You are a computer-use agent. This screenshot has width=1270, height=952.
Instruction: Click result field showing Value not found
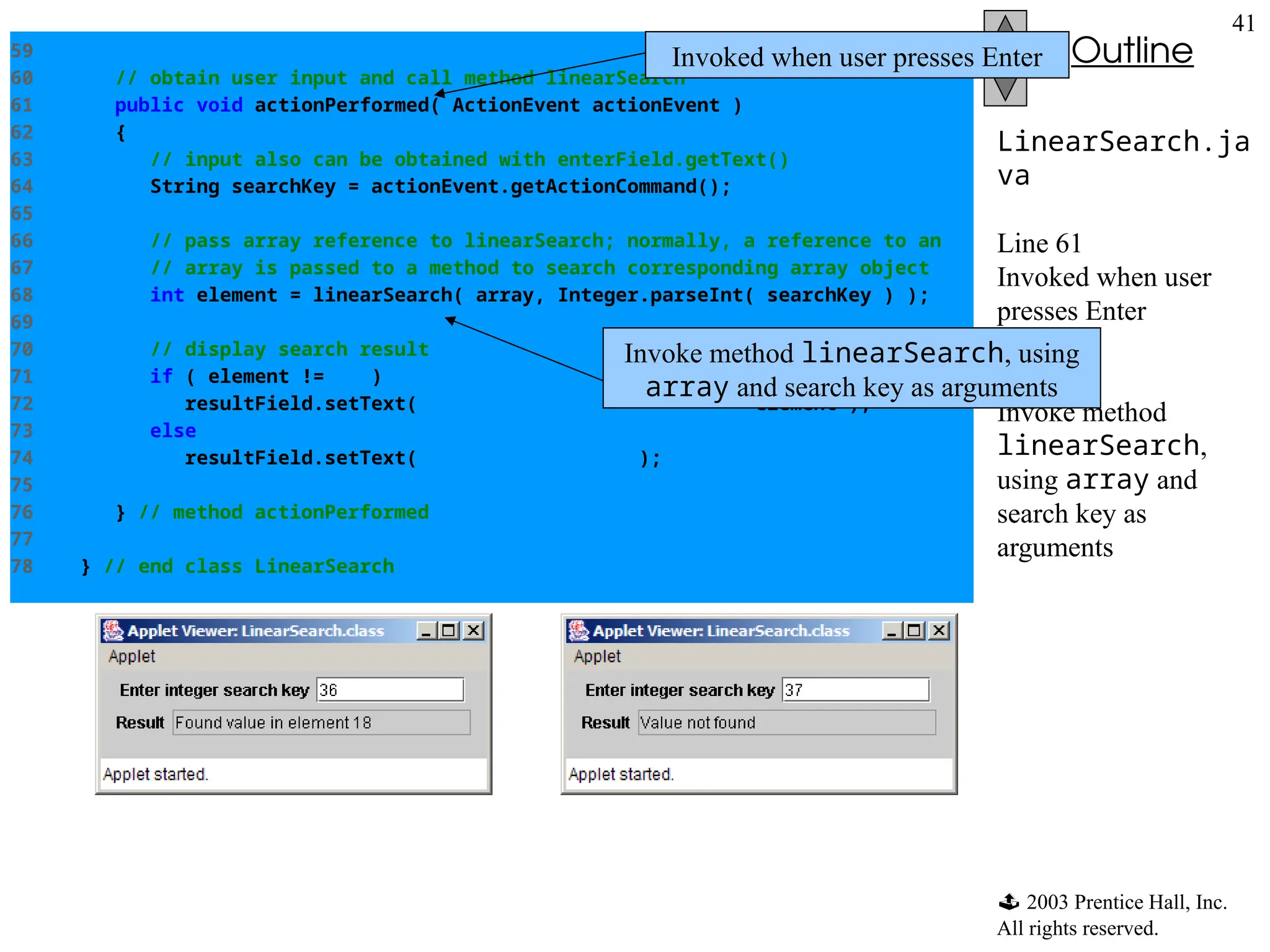tap(787, 723)
